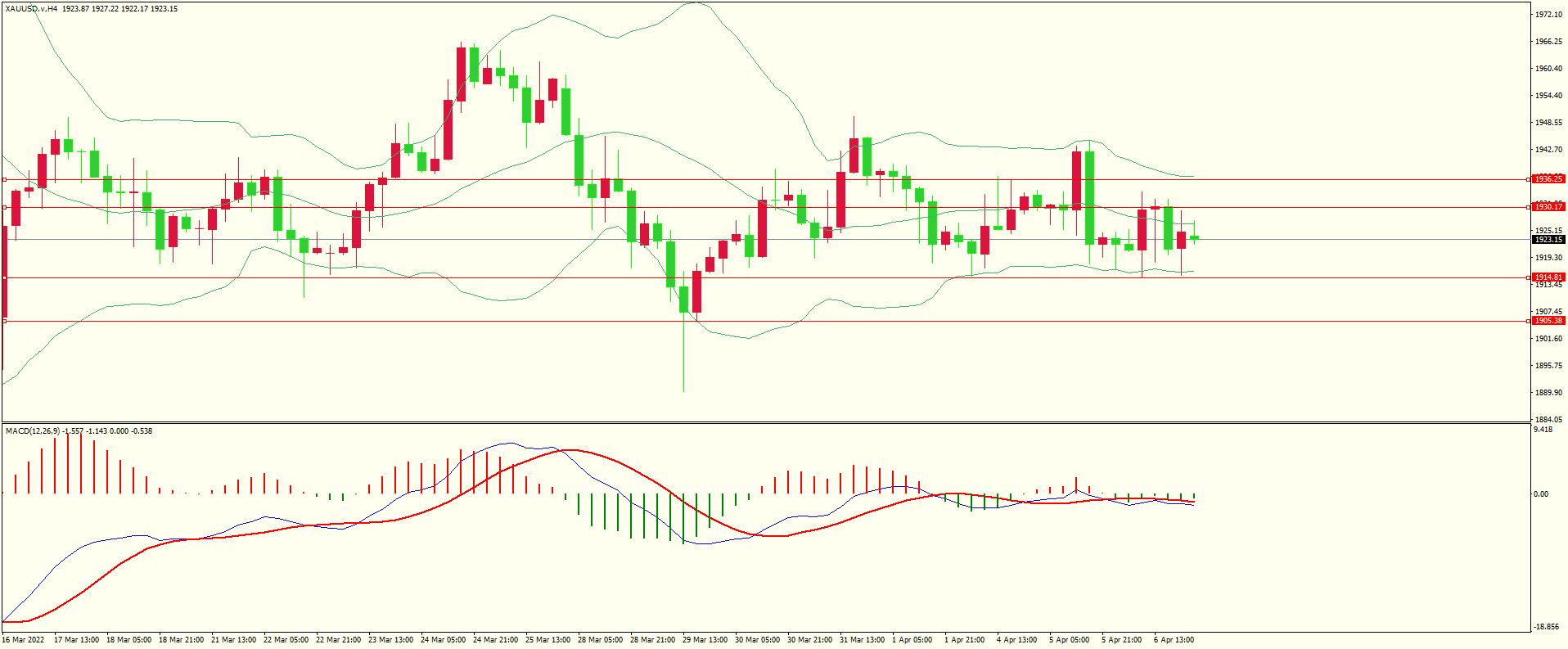Click the MACD scale -18.856 value

[1547, 627]
